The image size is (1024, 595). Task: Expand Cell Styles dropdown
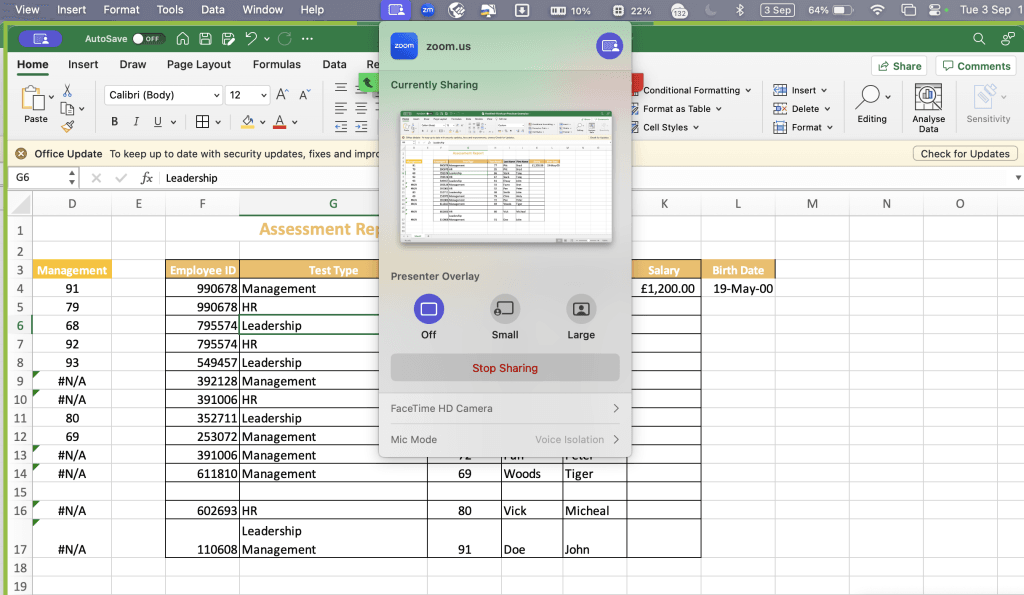click(696, 127)
